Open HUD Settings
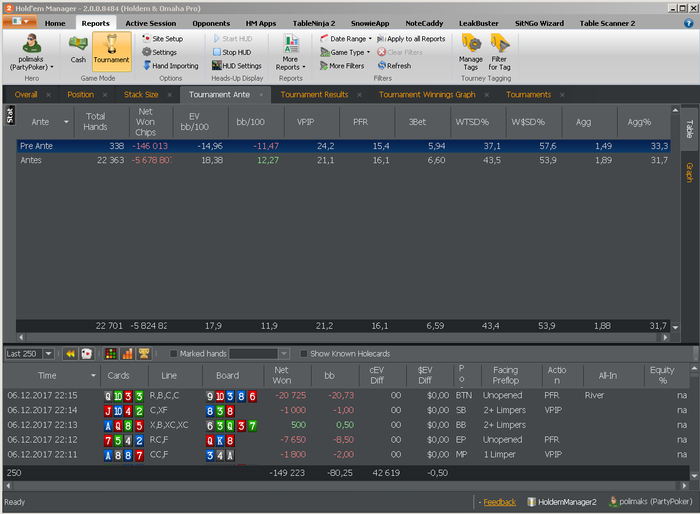Viewport: 700px width, 514px height. (237, 66)
